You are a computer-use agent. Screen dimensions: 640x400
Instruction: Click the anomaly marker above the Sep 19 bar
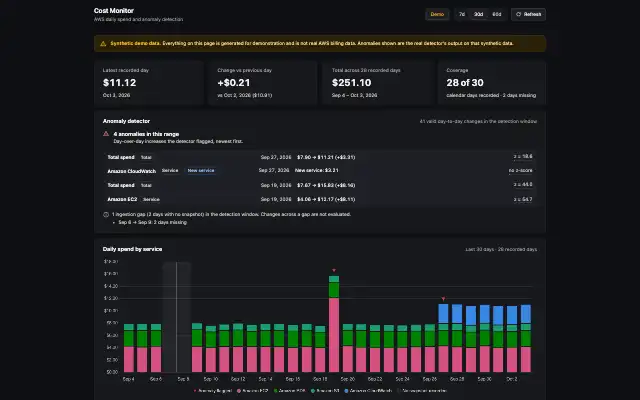pos(334,270)
